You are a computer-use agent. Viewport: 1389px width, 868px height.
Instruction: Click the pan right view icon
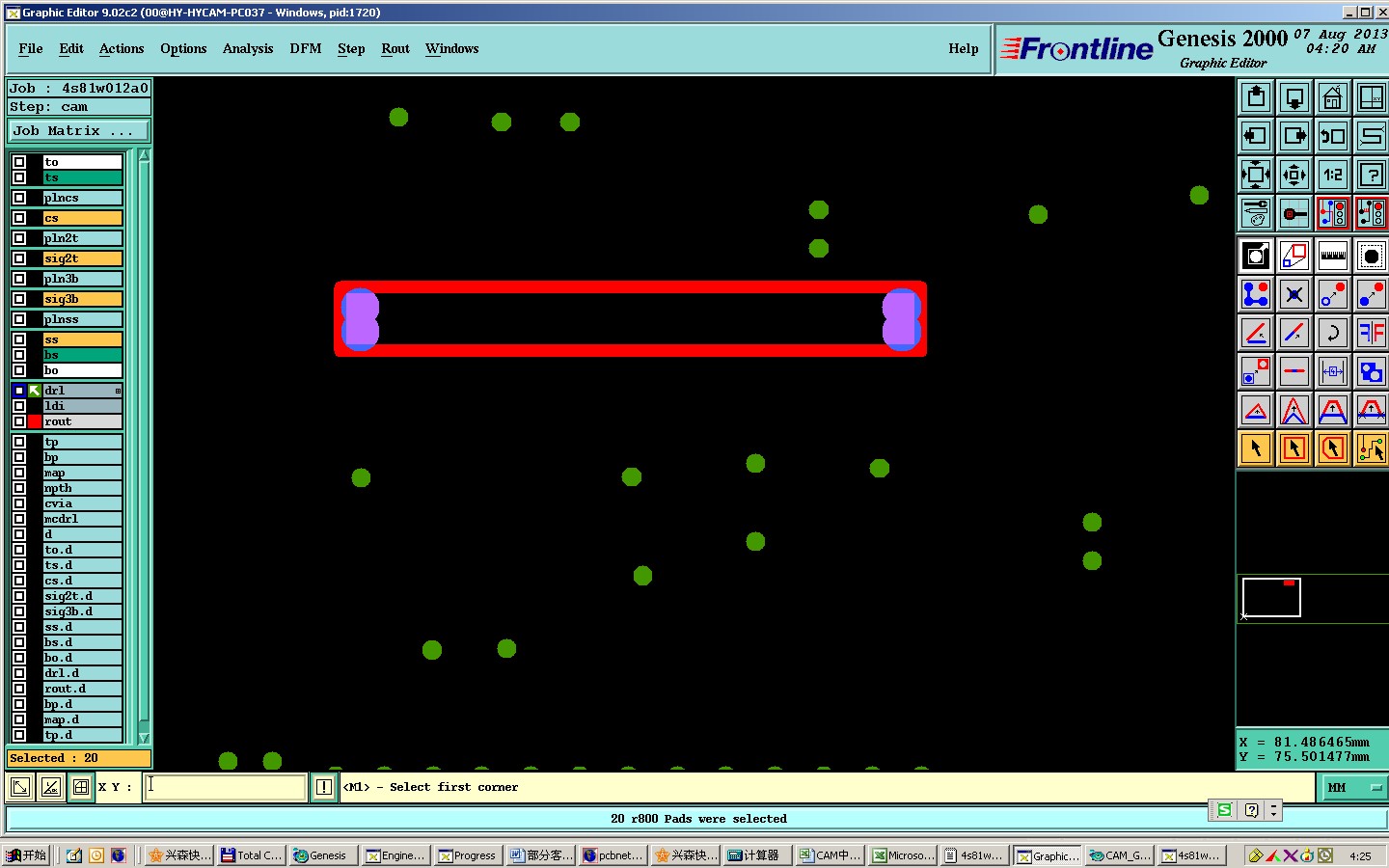[1294, 136]
